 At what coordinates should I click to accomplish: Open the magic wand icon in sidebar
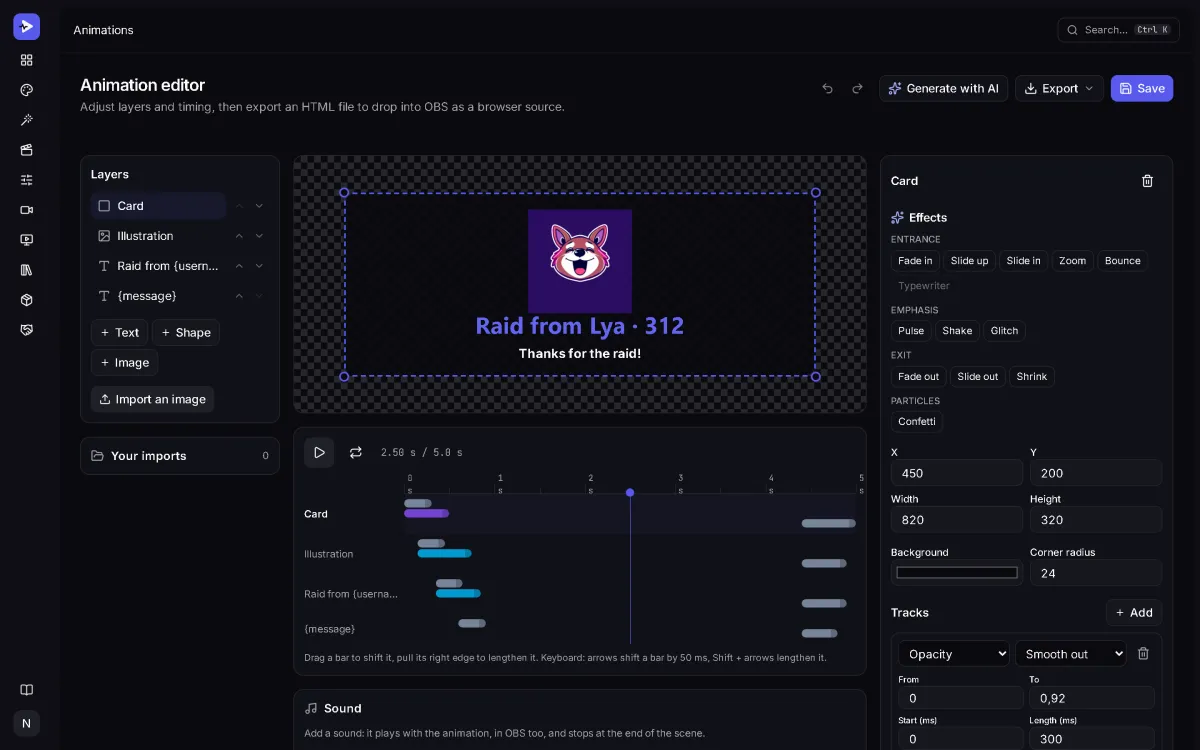[x=27, y=120]
